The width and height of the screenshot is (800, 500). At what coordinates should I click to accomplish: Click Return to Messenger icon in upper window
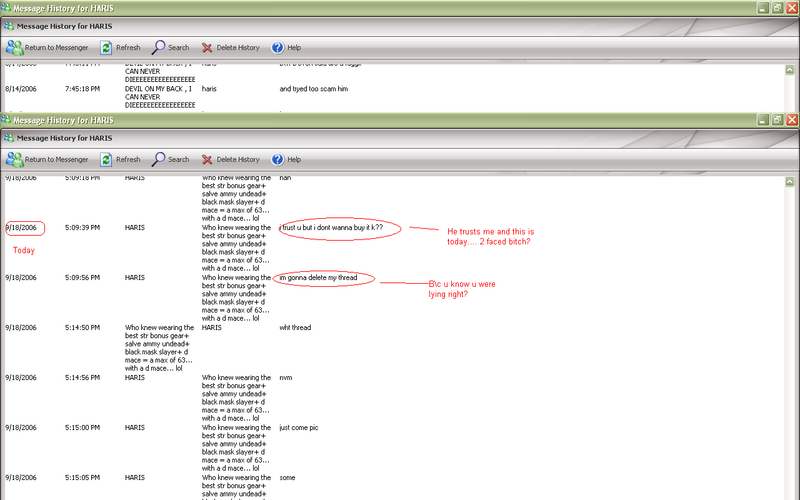tap(15, 47)
